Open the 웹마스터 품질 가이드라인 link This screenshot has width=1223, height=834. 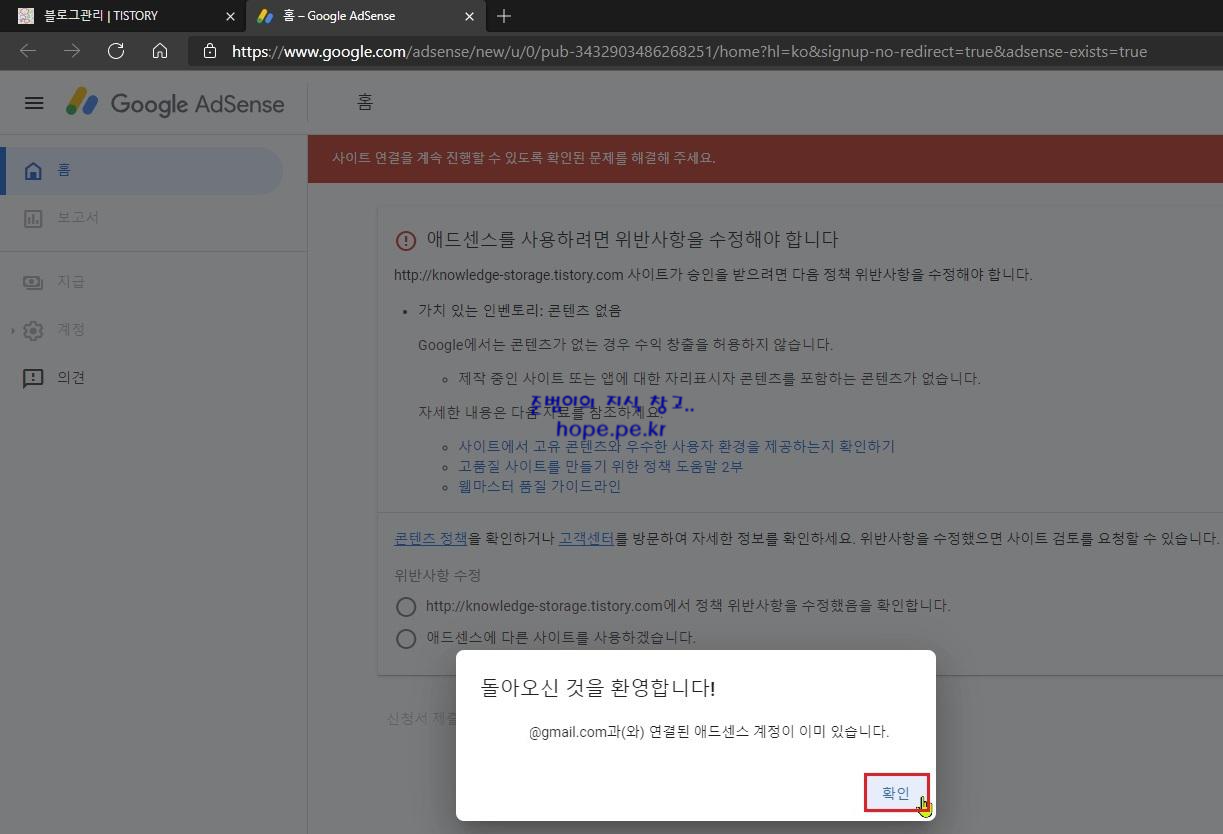click(539, 487)
